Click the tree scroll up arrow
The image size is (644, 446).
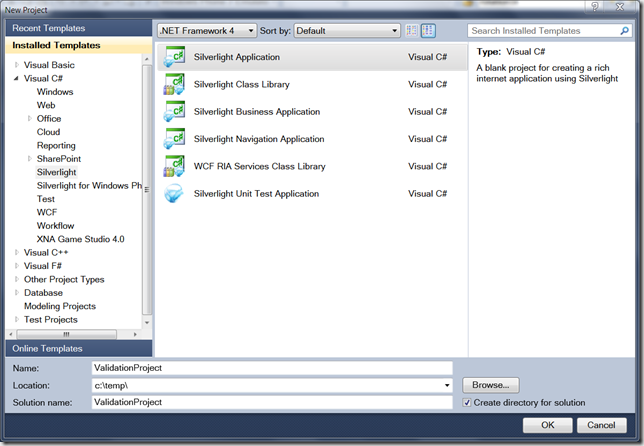coord(147,60)
